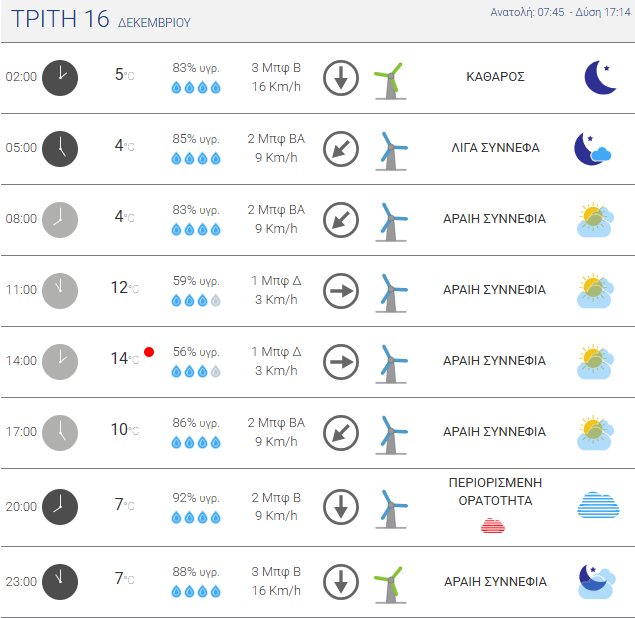Click the 08:00 wind direction arrow
The width and height of the screenshot is (635, 618).
tap(341, 219)
